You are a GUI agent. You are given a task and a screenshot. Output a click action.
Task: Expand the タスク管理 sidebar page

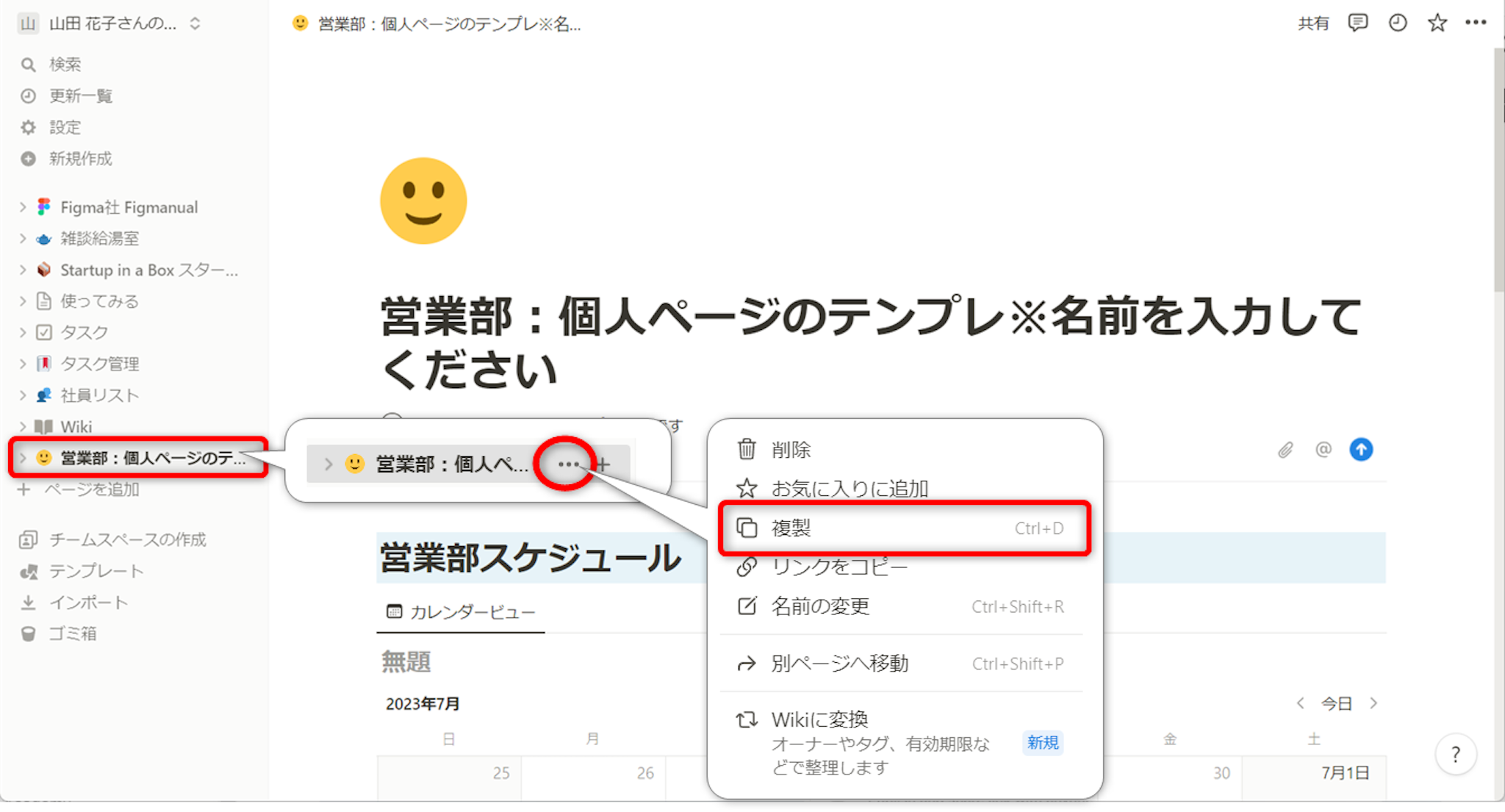[x=23, y=364]
